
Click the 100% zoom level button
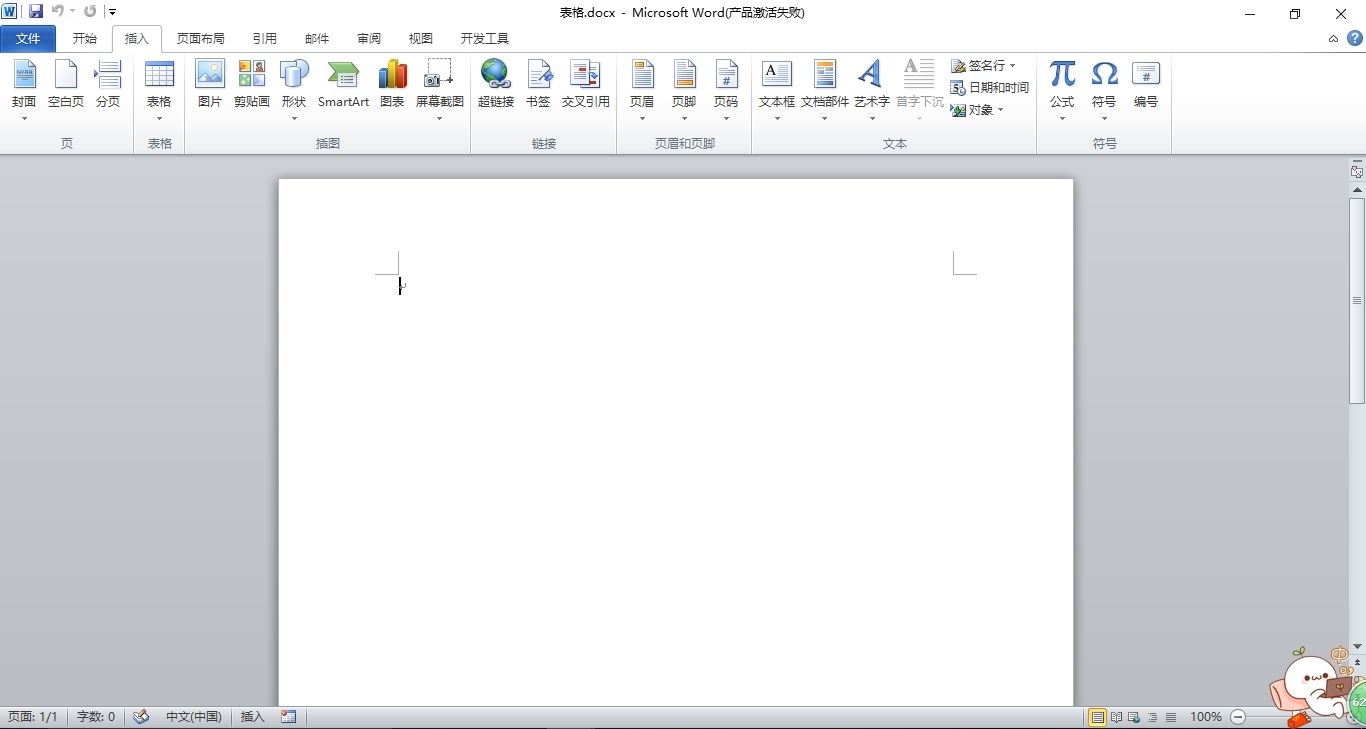(1206, 717)
